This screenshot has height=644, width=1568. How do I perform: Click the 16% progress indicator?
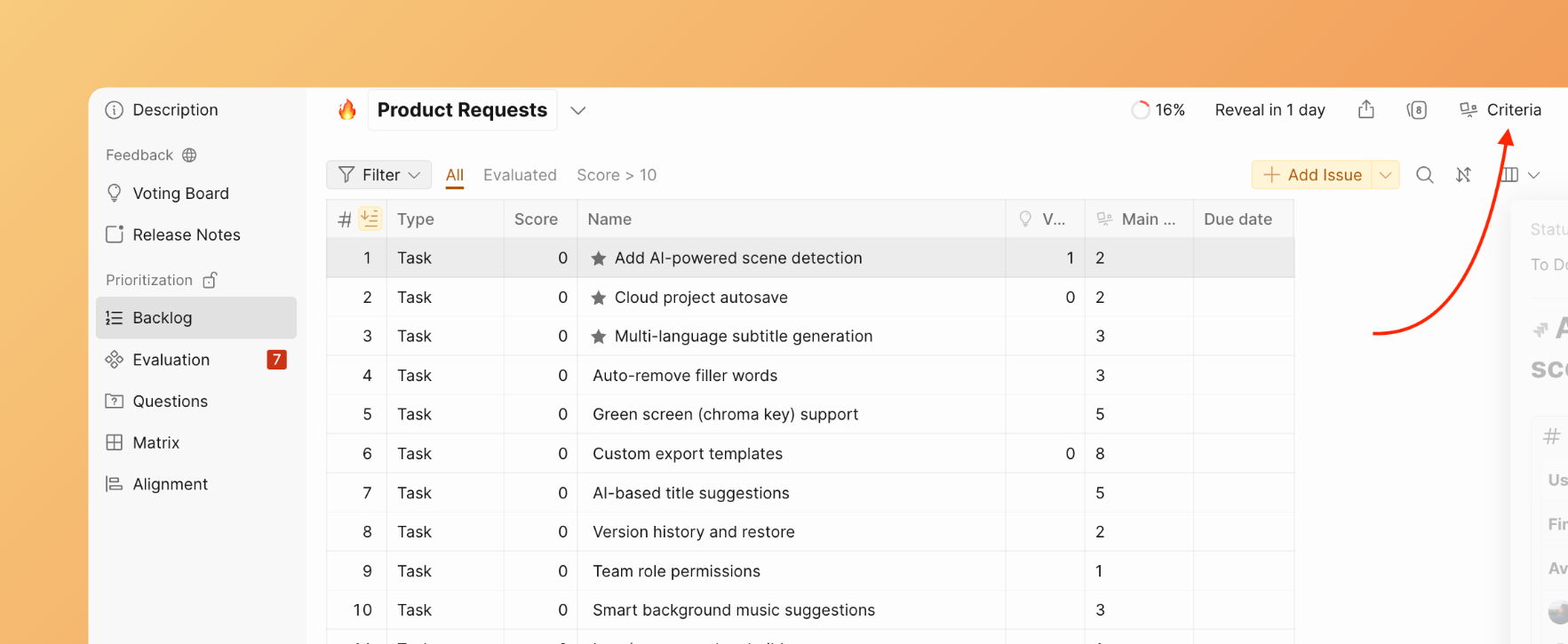1158,109
